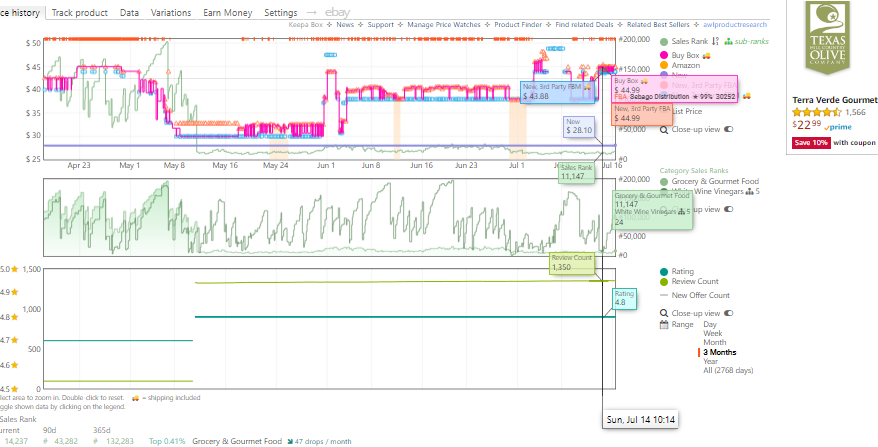Toggle Close-up view switch for category ranks
The image size is (878, 447).
(x=728, y=209)
